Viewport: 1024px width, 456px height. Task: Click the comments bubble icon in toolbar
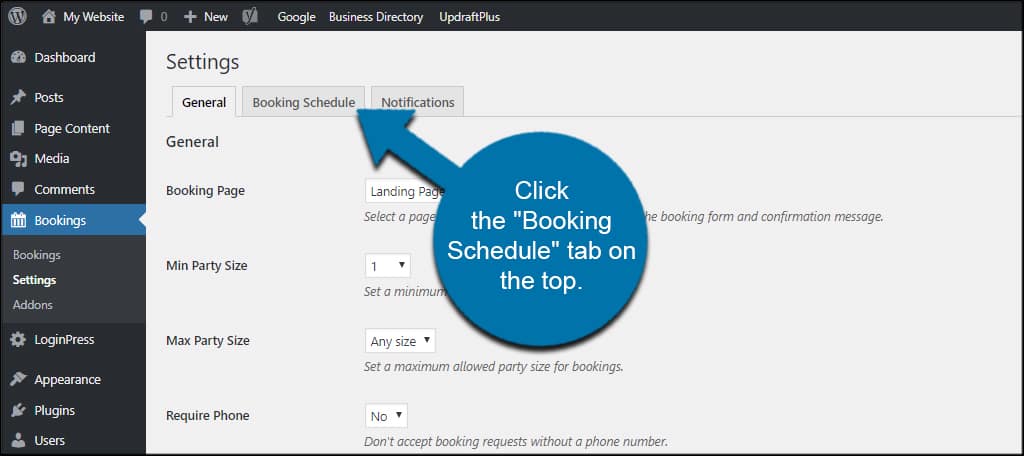click(x=147, y=17)
